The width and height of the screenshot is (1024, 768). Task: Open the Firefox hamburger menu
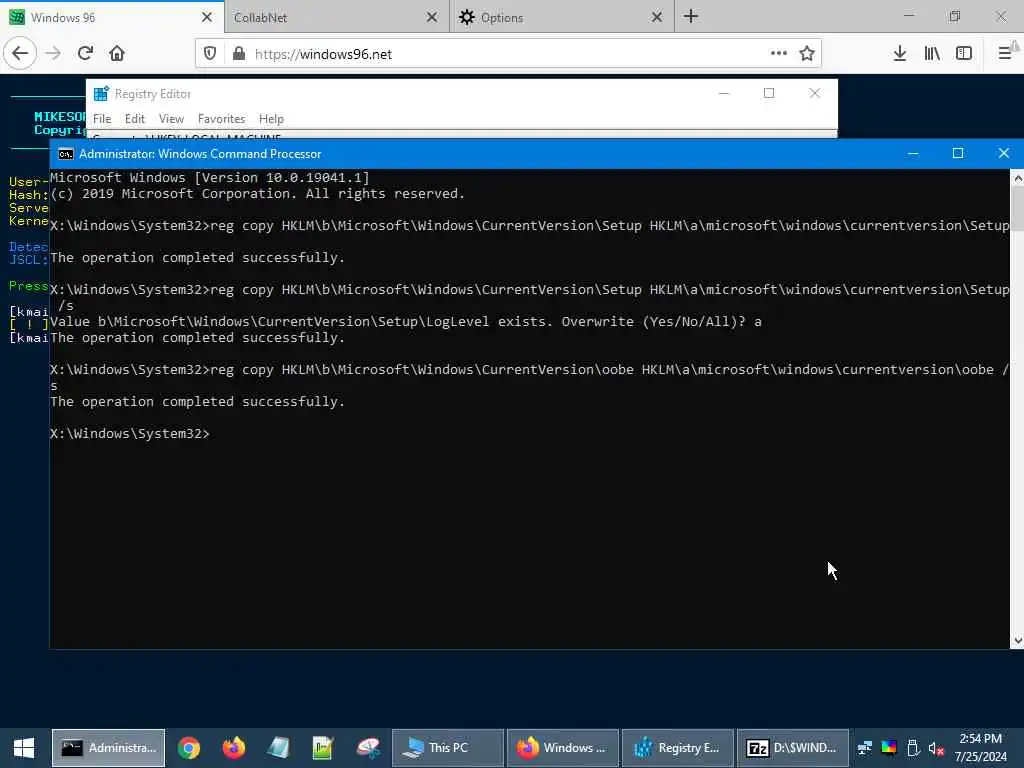[x=1006, y=54]
